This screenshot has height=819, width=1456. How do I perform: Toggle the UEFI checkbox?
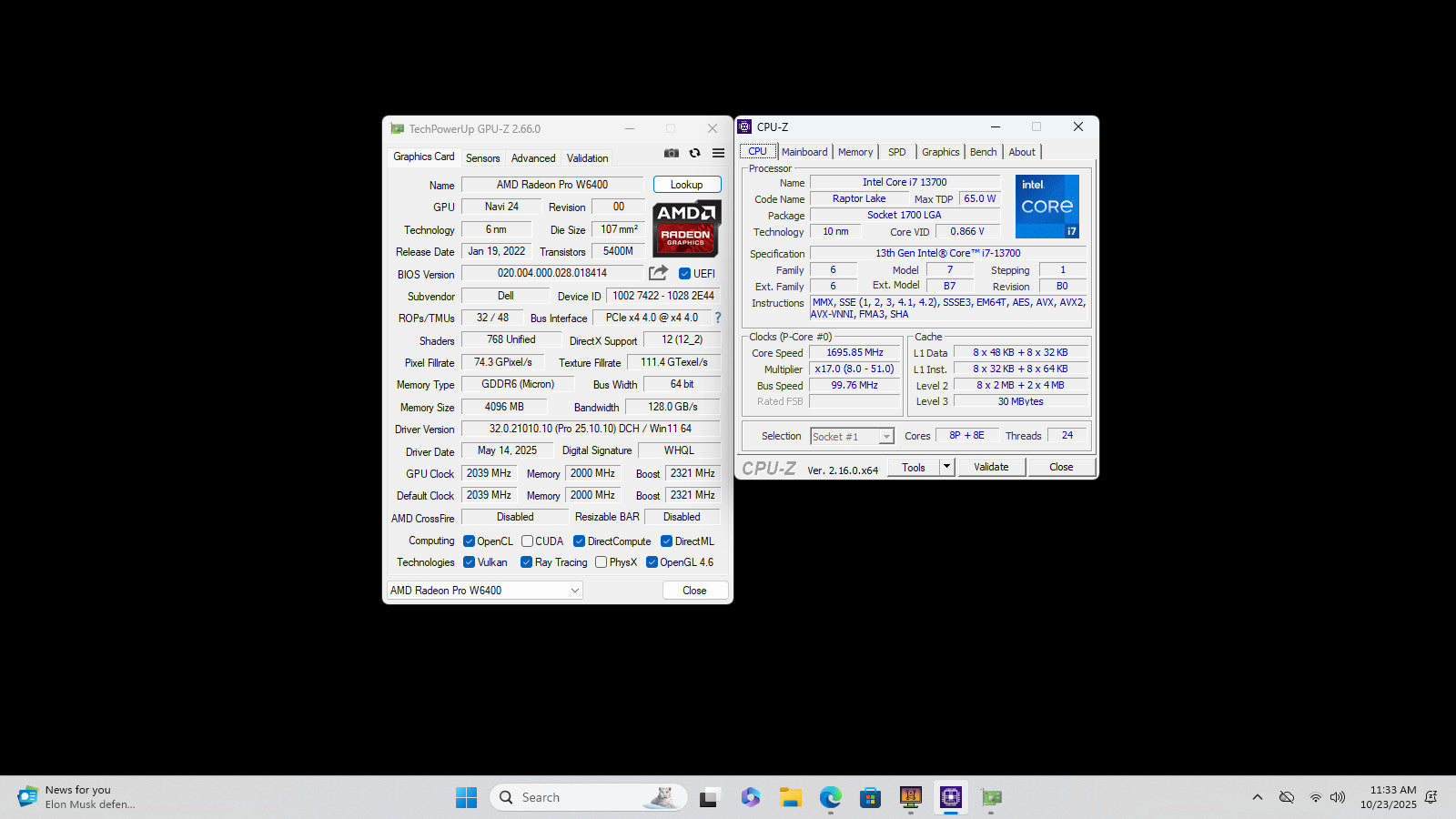(x=684, y=274)
